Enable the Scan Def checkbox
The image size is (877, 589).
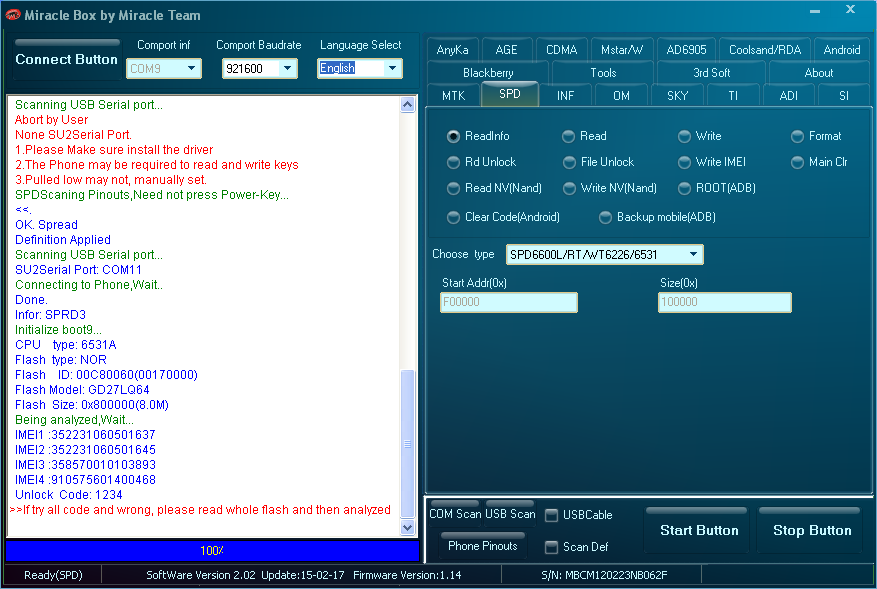pyautogui.click(x=551, y=547)
